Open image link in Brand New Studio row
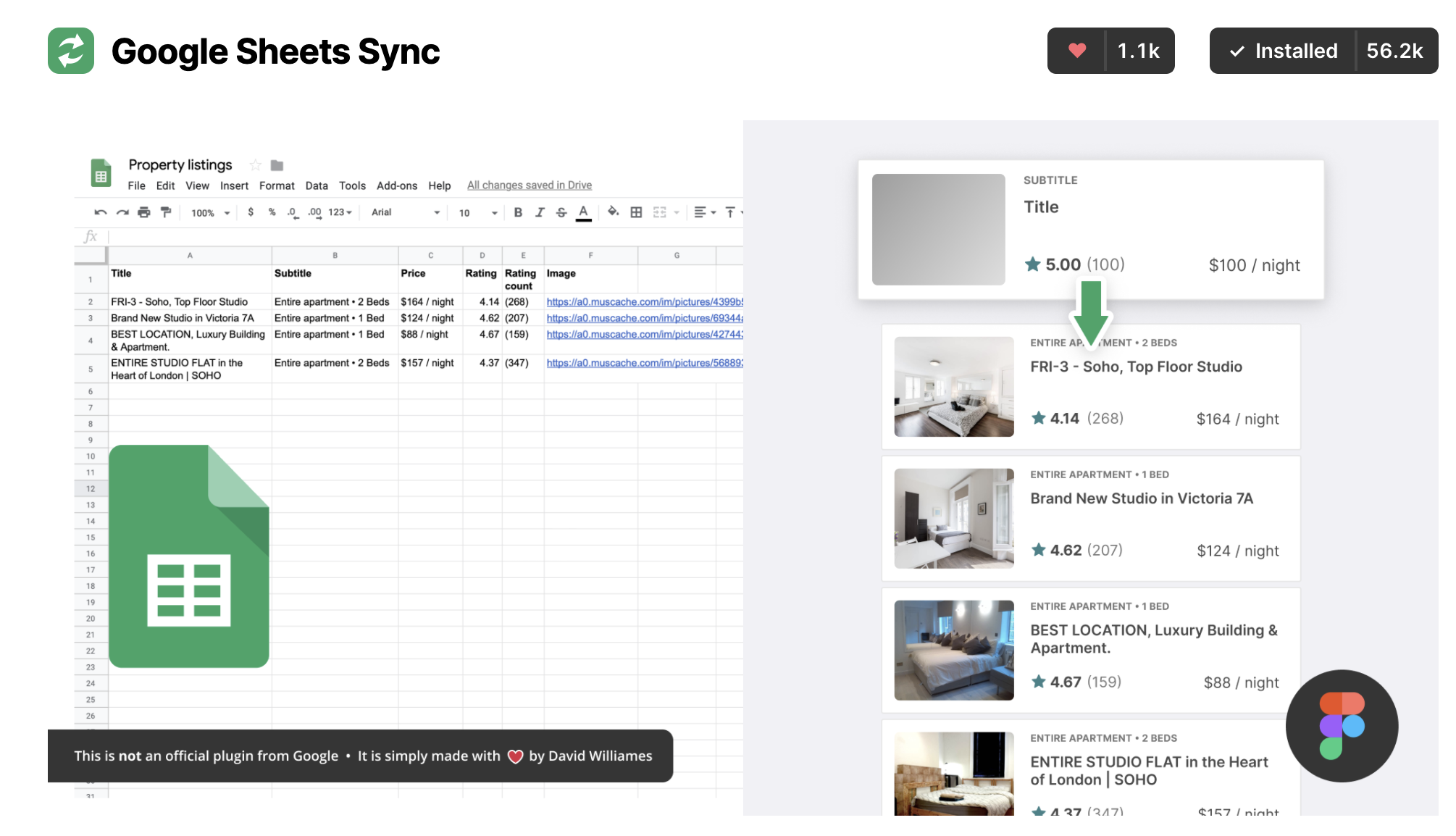This screenshot has width=1456, height=836. [645, 318]
